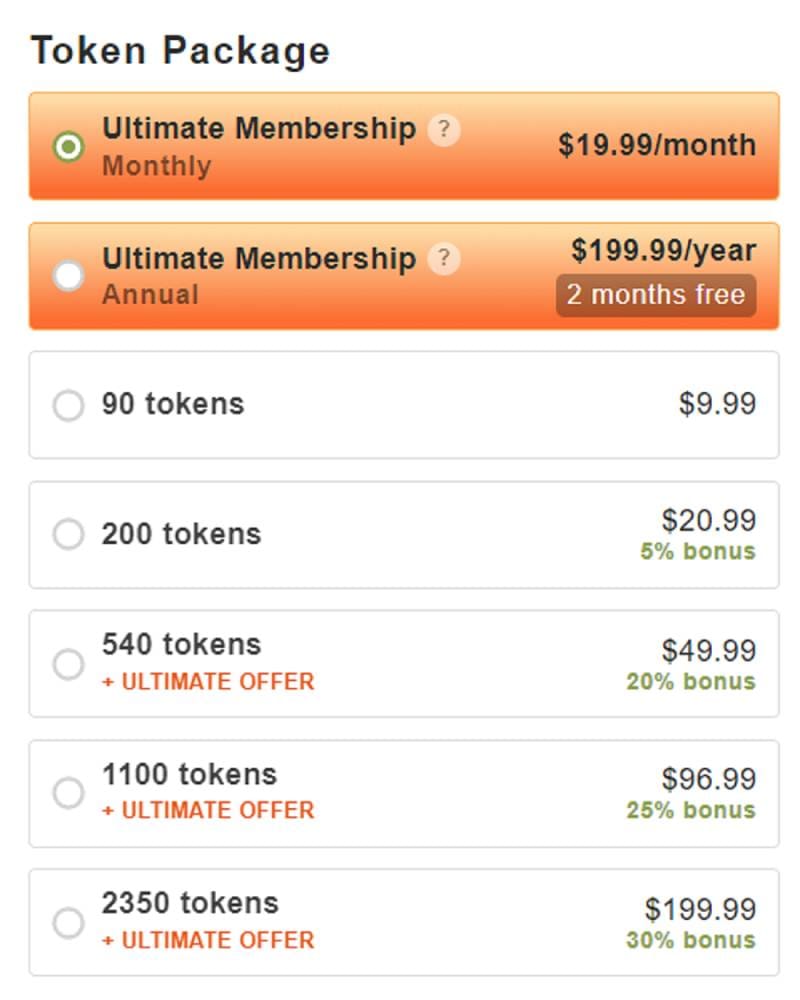Click the ULTIMATE OFFER label under 1100 tokens

tap(210, 810)
